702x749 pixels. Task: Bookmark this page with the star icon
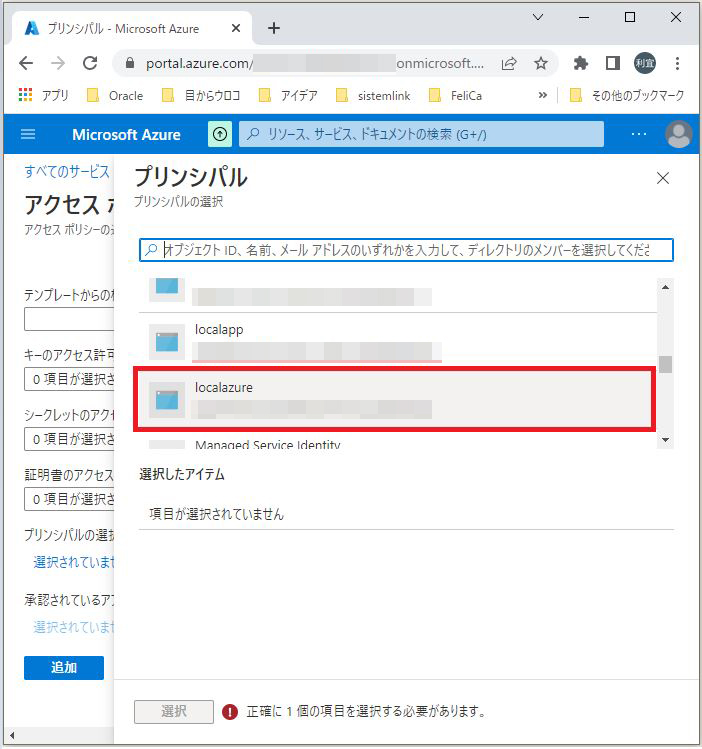point(541,63)
